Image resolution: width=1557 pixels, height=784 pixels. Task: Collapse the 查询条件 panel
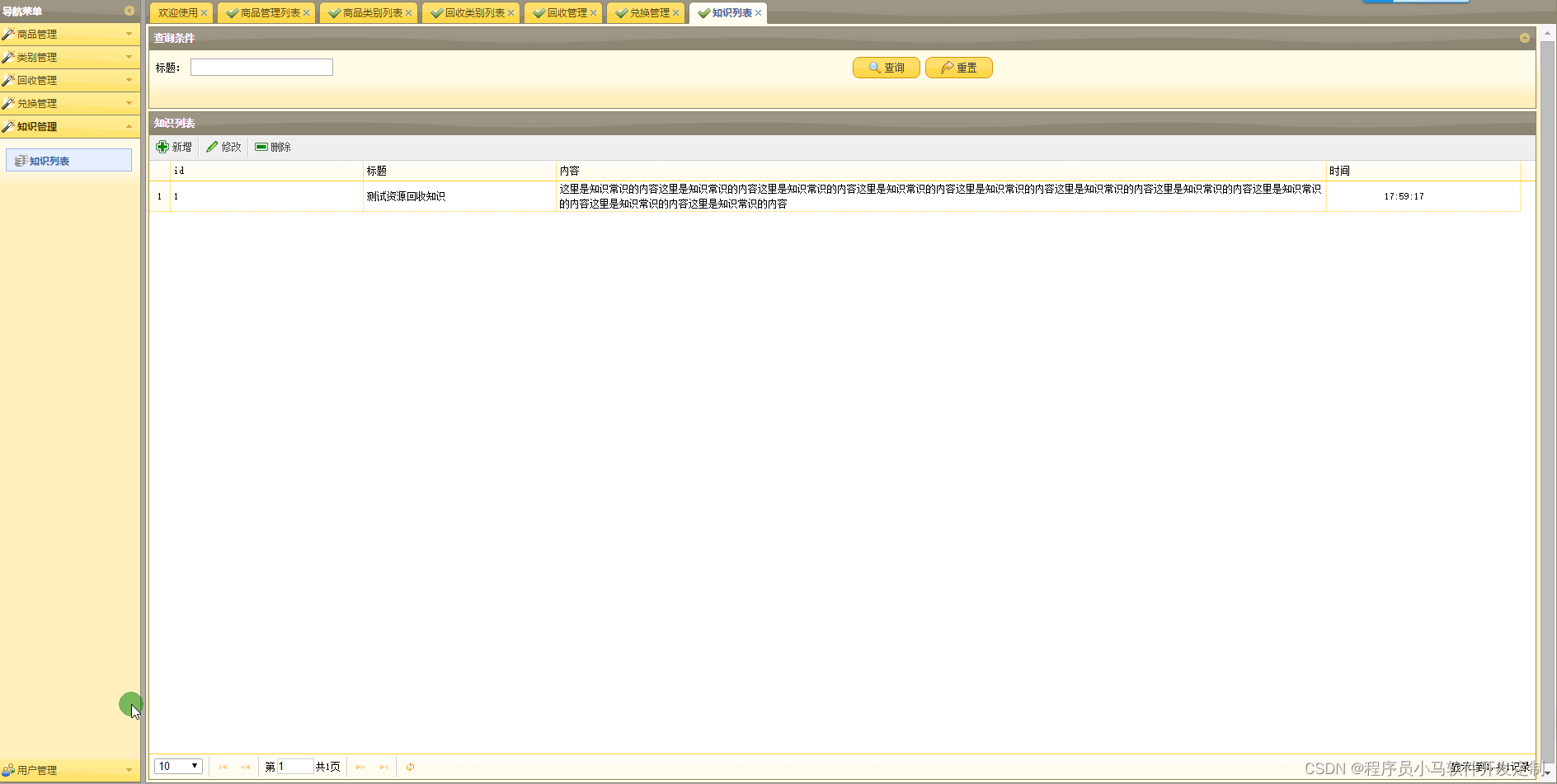pyautogui.click(x=1525, y=38)
